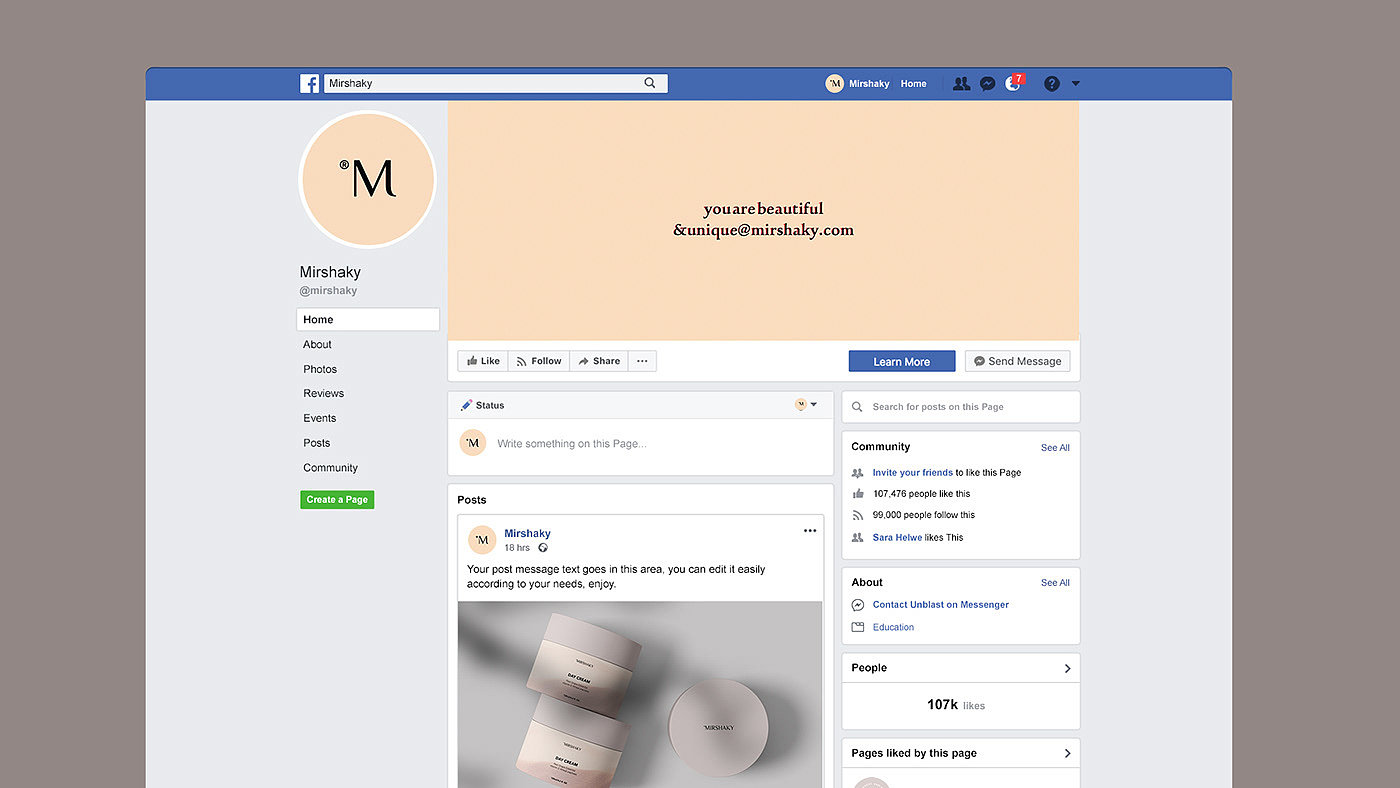
Task: Click the large Mirshaky profile picture
Action: tap(368, 180)
